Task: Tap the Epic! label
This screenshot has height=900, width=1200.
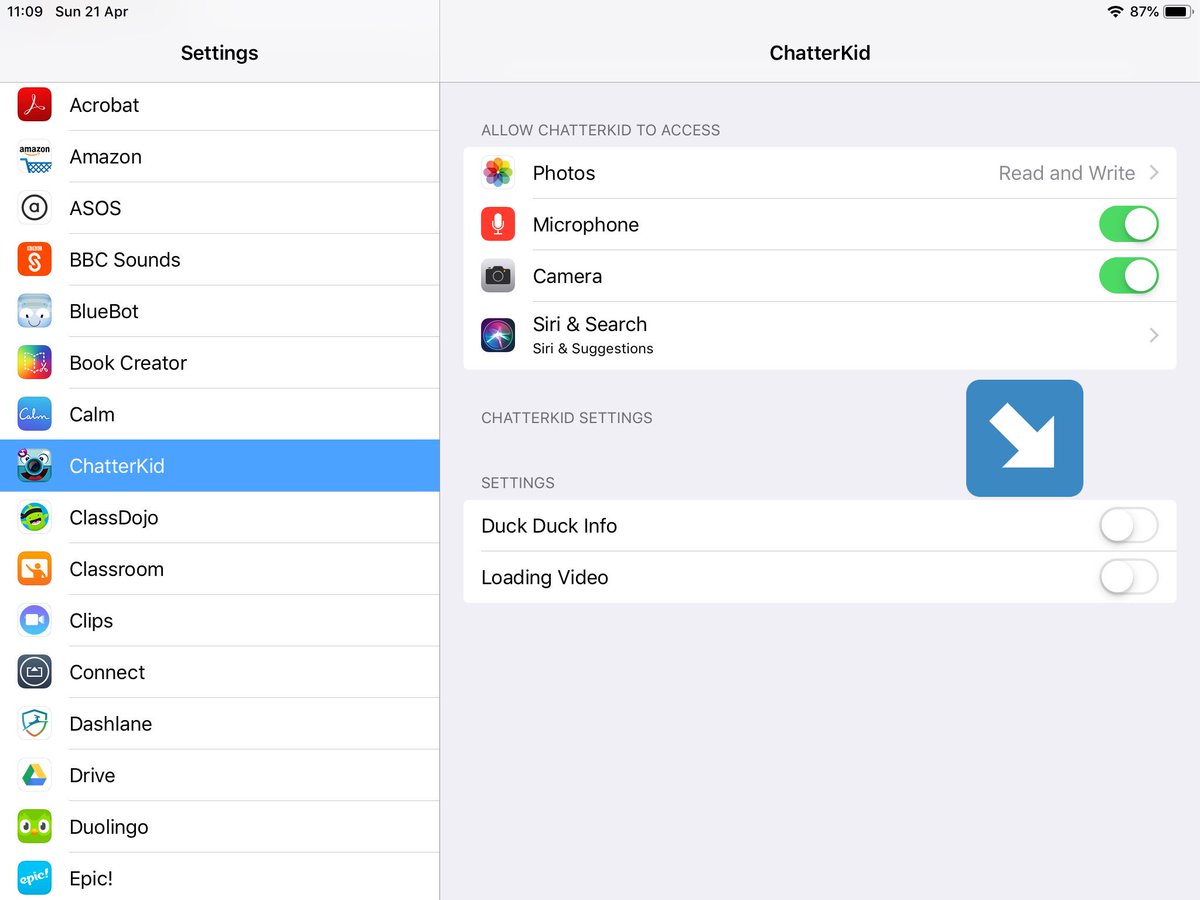Action: click(91, 879)
